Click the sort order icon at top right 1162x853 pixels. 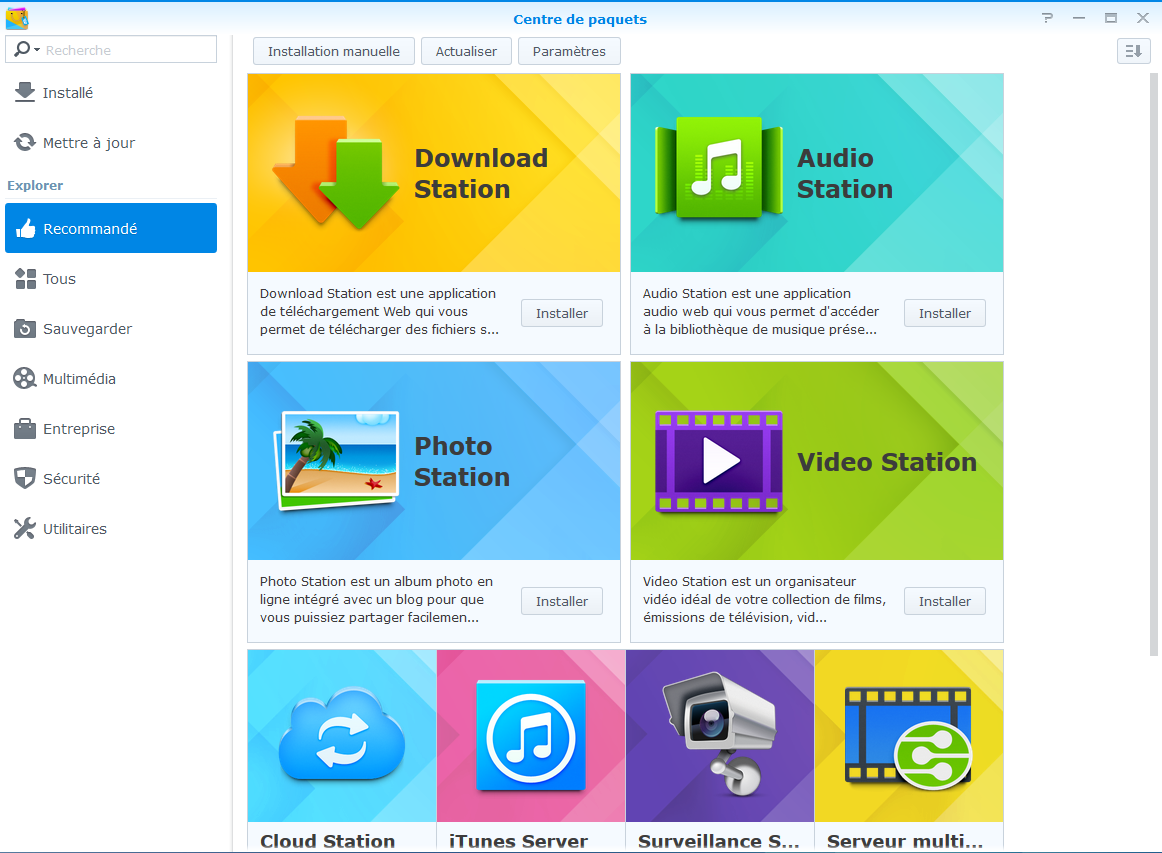[x=1133, y=51]
